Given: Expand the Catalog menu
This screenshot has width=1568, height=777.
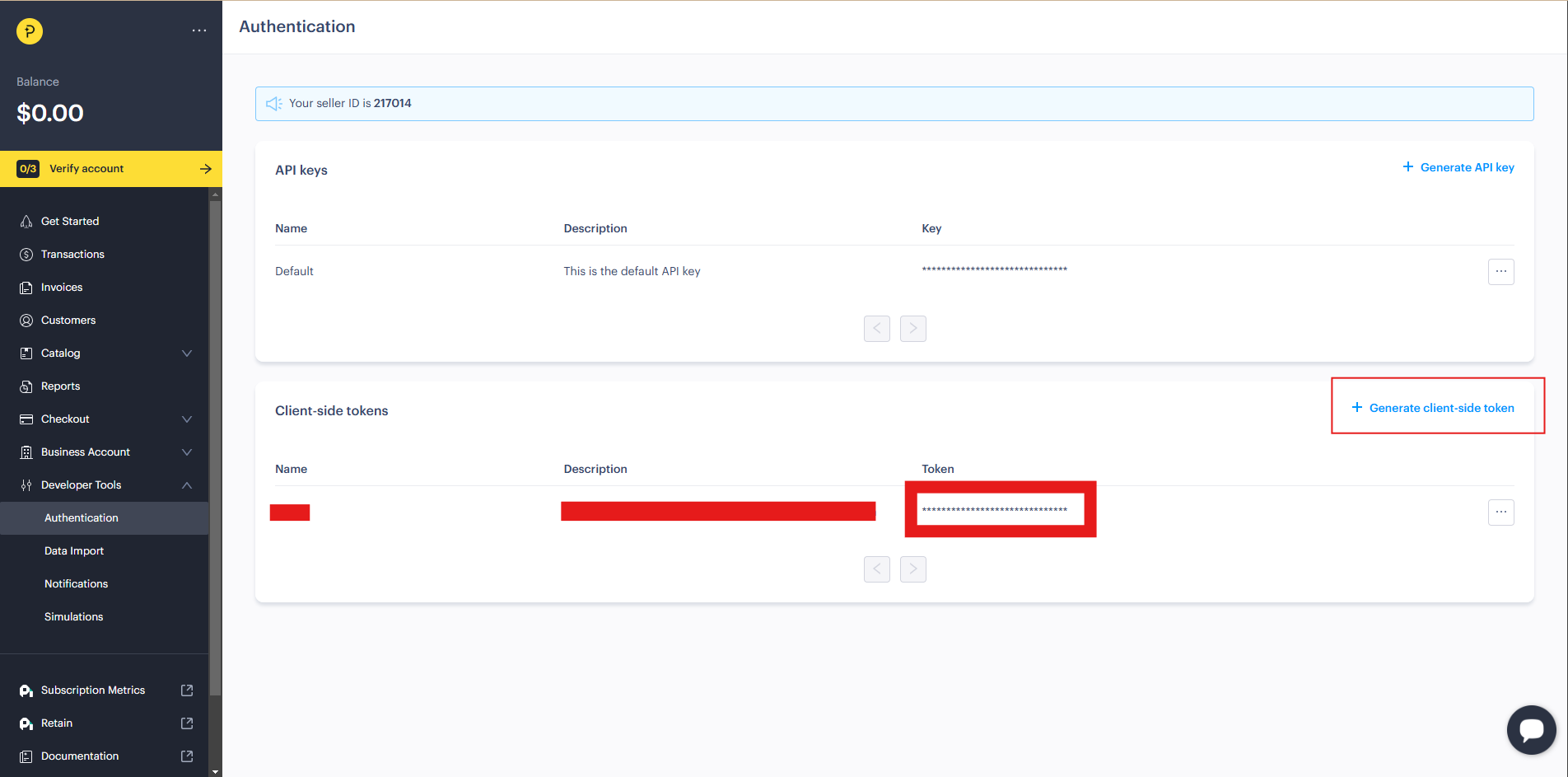Looking at the screenshot, I should [187, 353].
